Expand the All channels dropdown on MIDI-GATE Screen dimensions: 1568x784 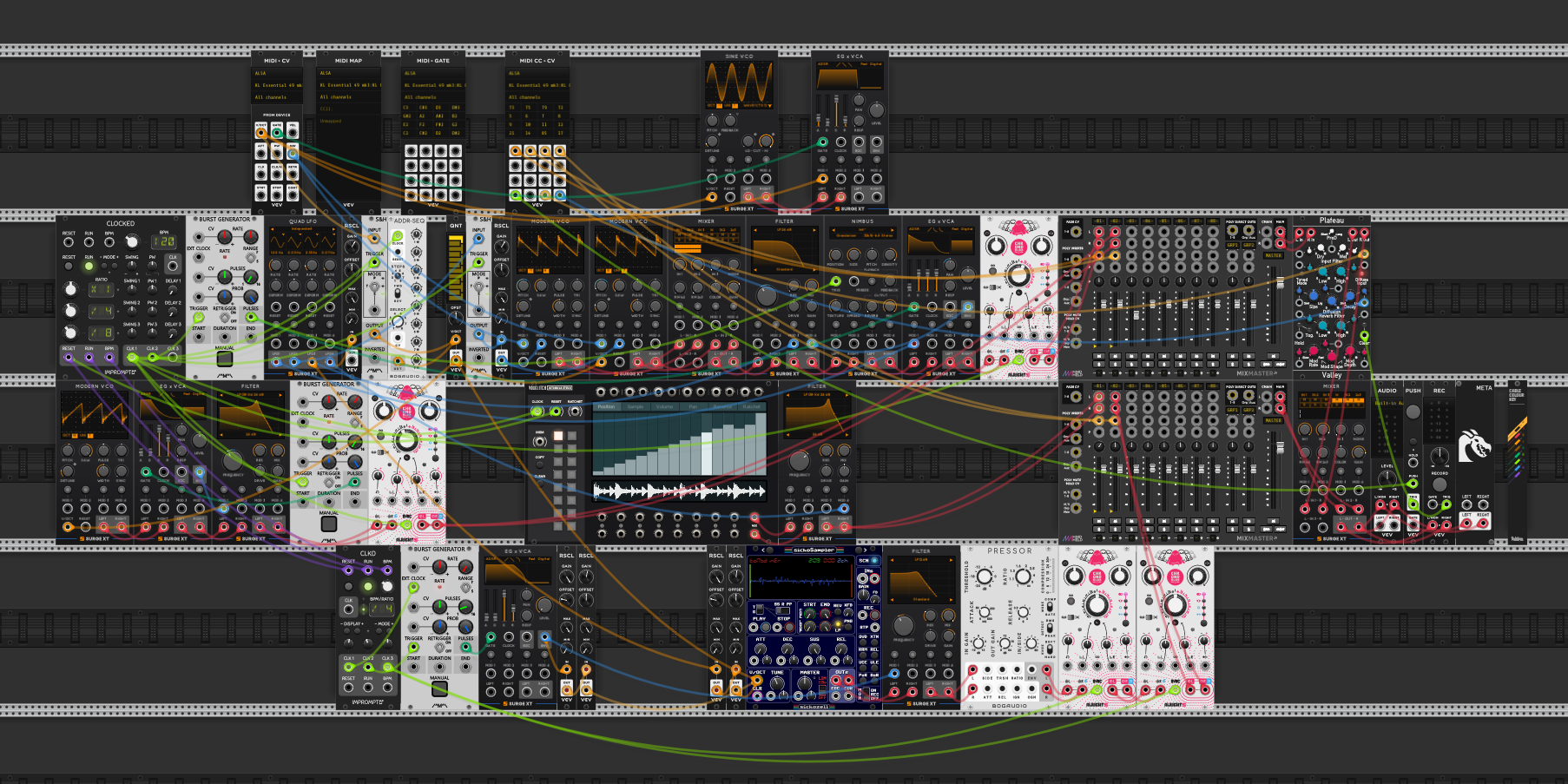coord(432,97)
